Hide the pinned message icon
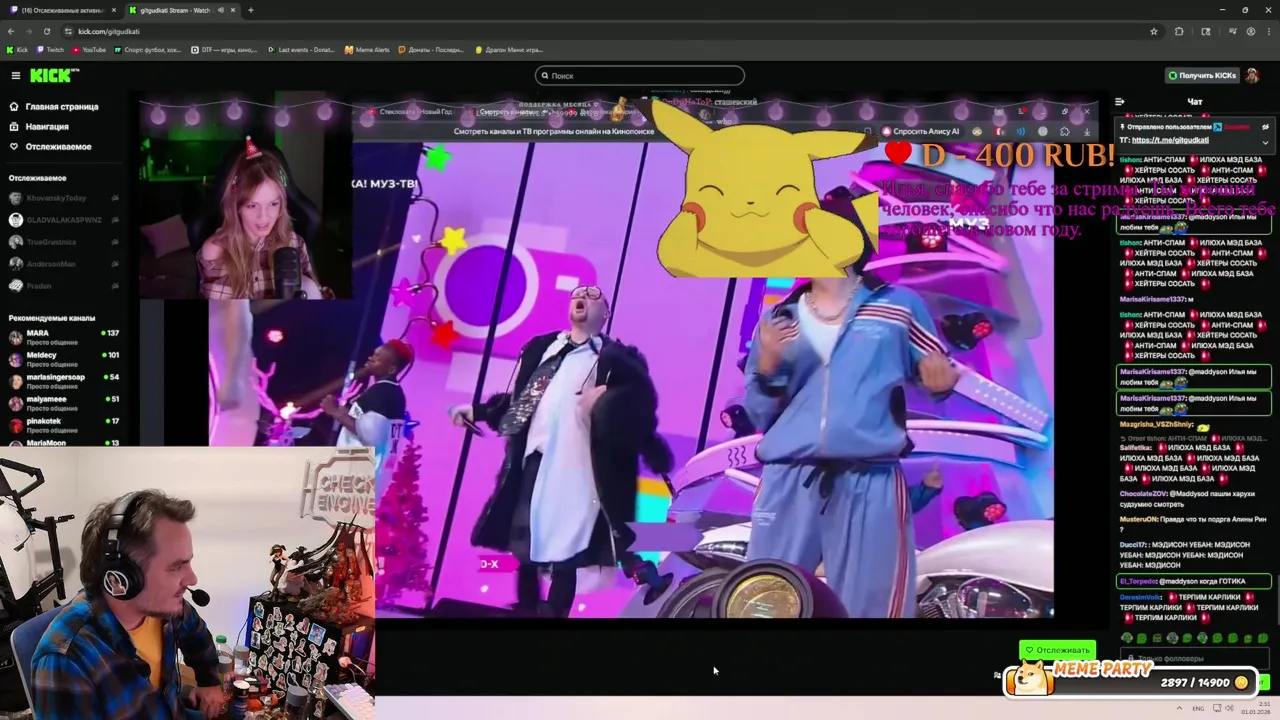This screenshot has width=1280, height=720. (1265, 127)
